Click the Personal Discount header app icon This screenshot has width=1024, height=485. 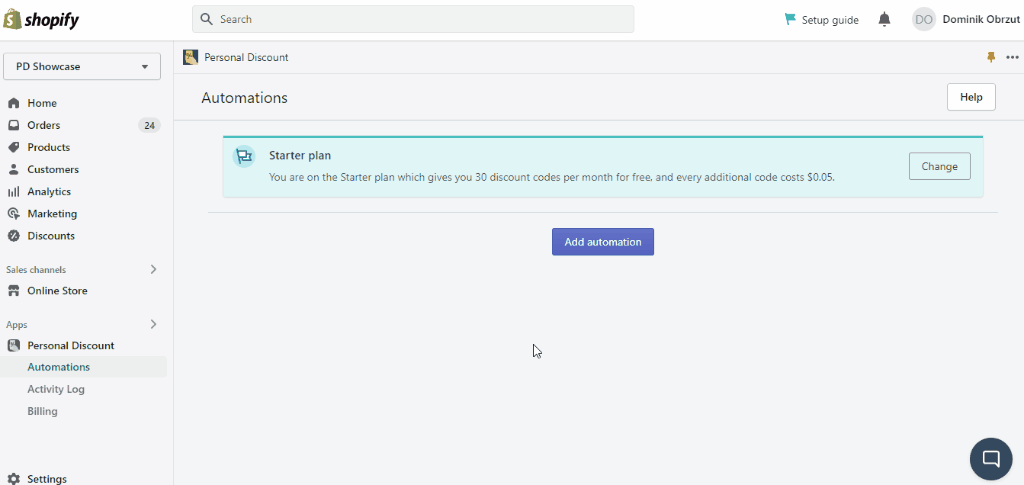191,57
